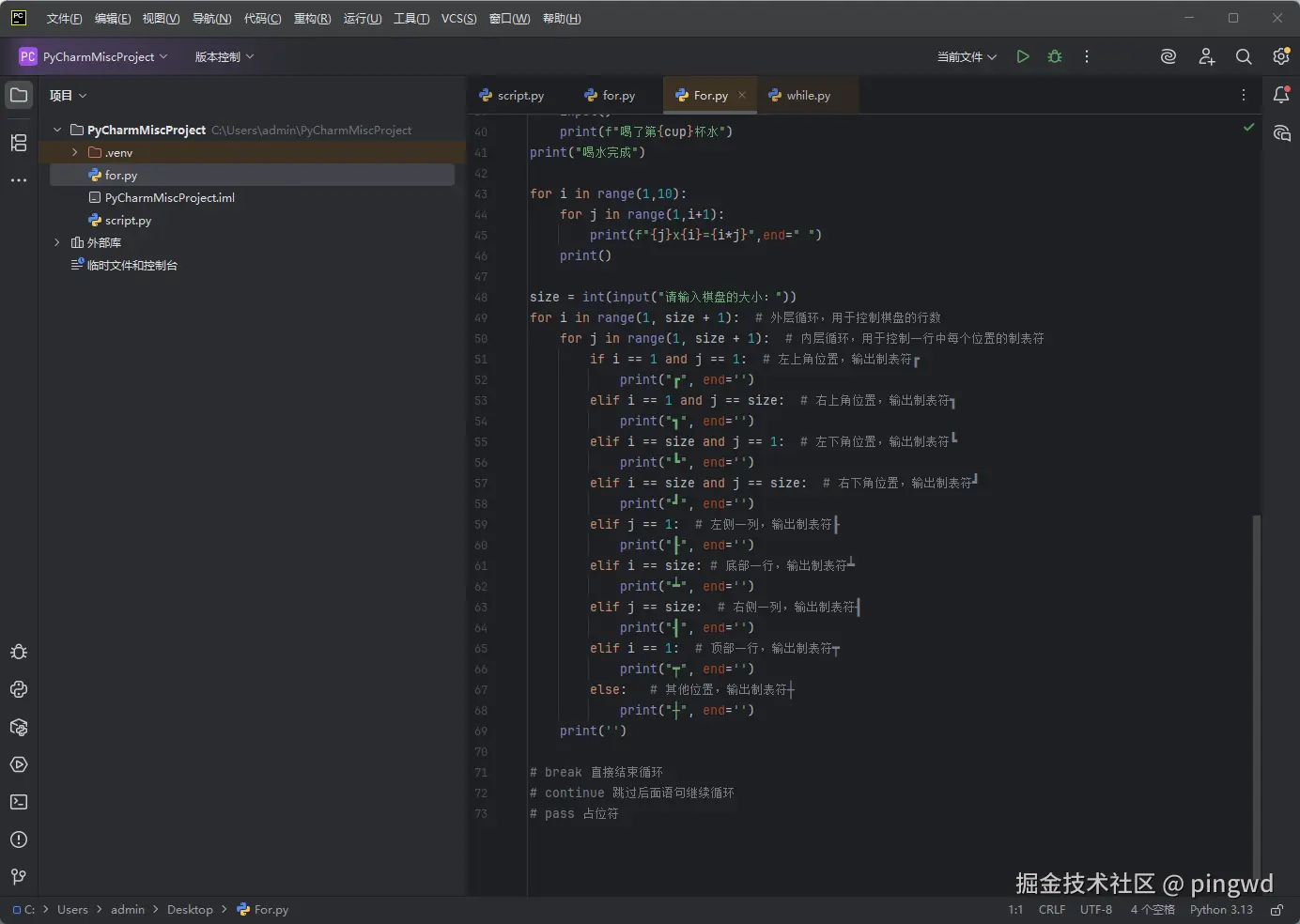Toggle the Project tool window folder icon
The image size is (1300, 924).
[x=19, y=95]
